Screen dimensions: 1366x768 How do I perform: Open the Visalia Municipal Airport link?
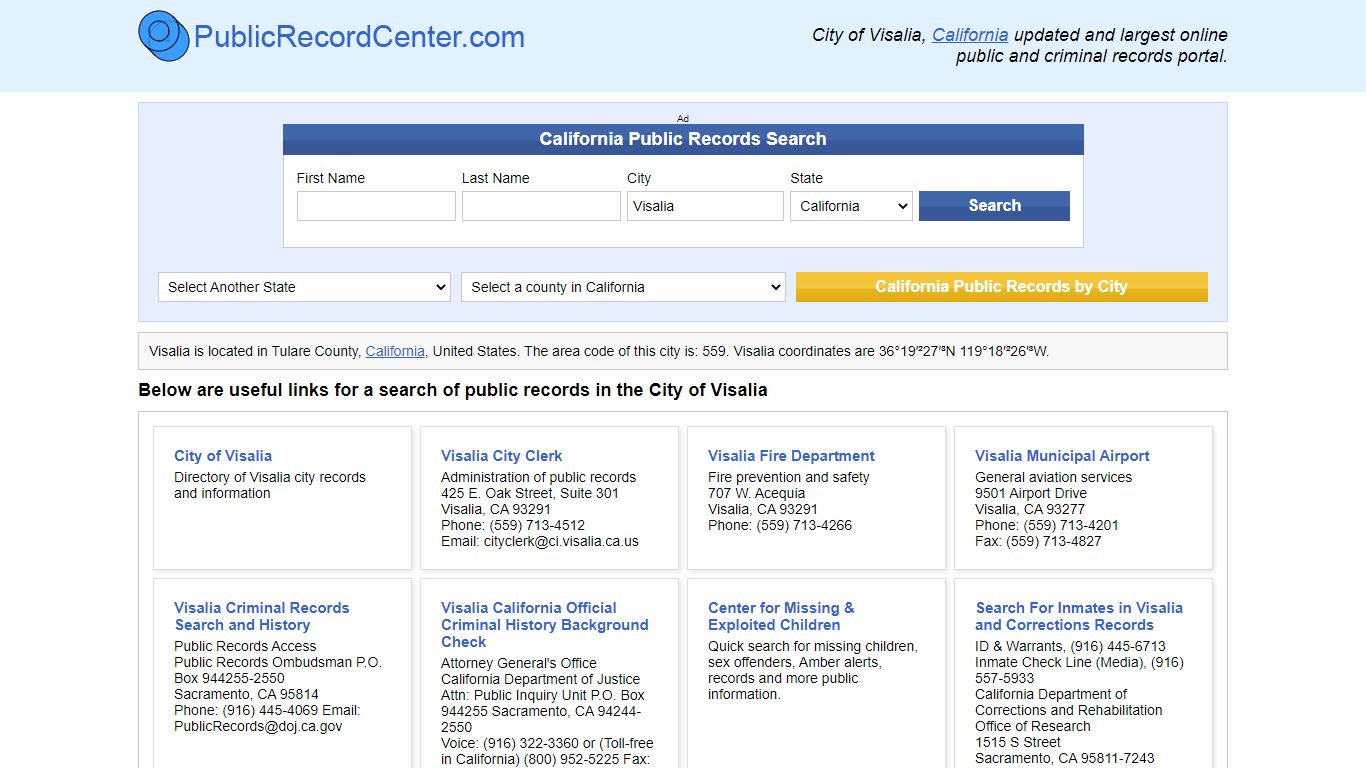1062,456
